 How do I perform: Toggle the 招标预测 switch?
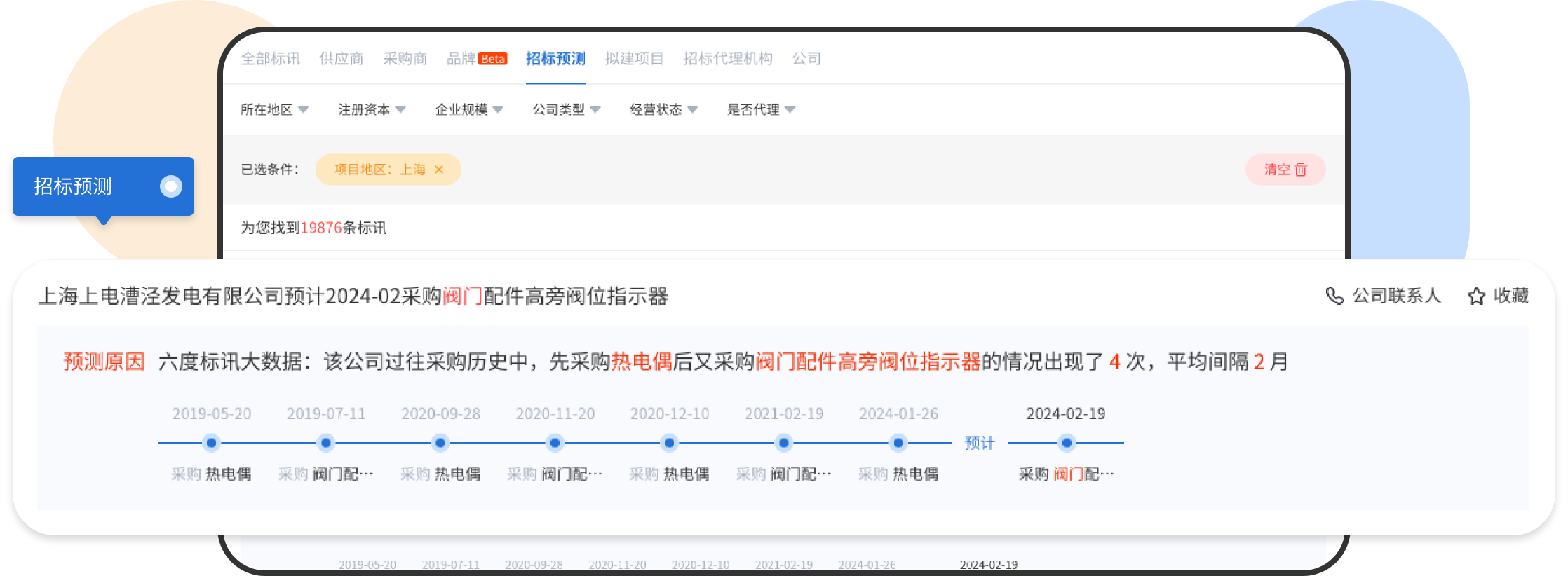[x=171, y=186]
